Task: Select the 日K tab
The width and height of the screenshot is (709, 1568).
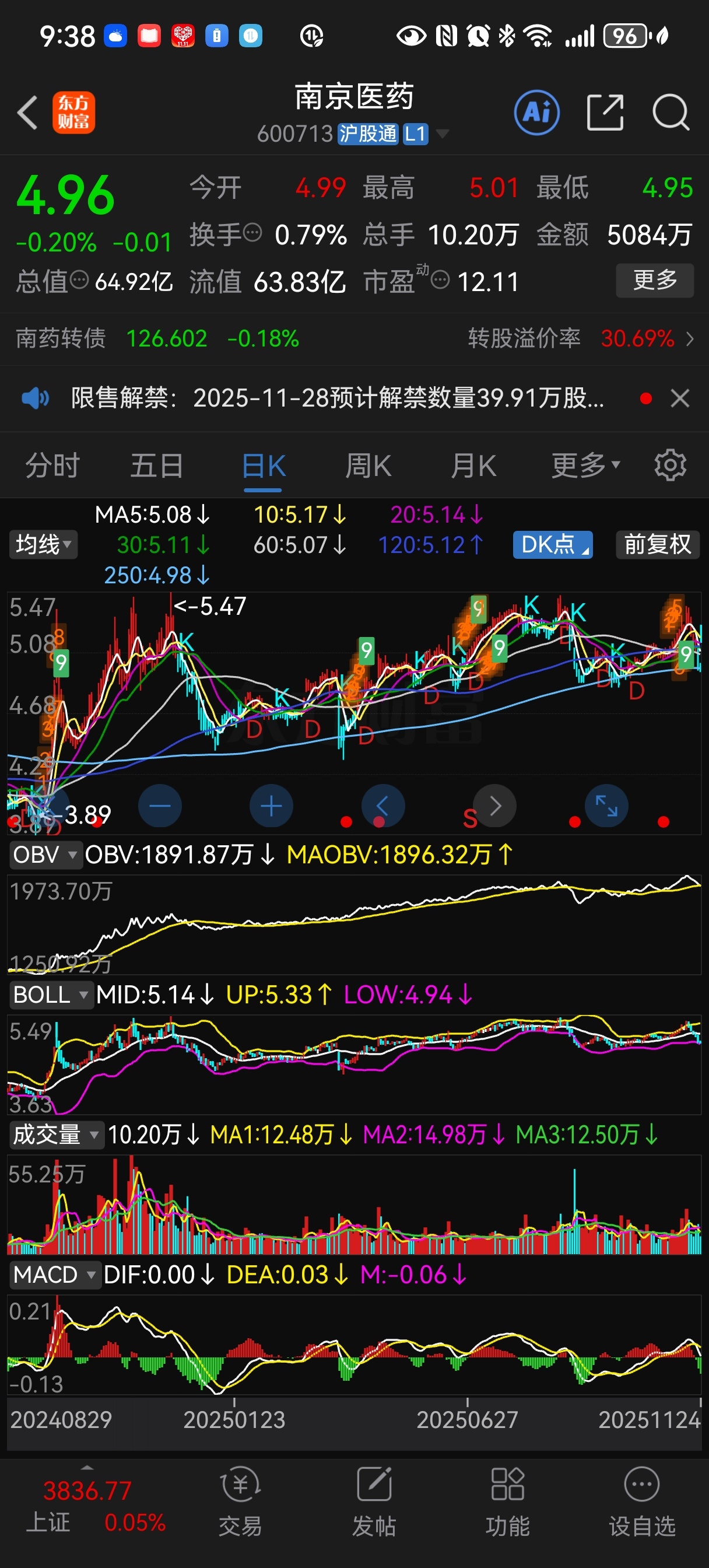Action: (x=264, y=466)
